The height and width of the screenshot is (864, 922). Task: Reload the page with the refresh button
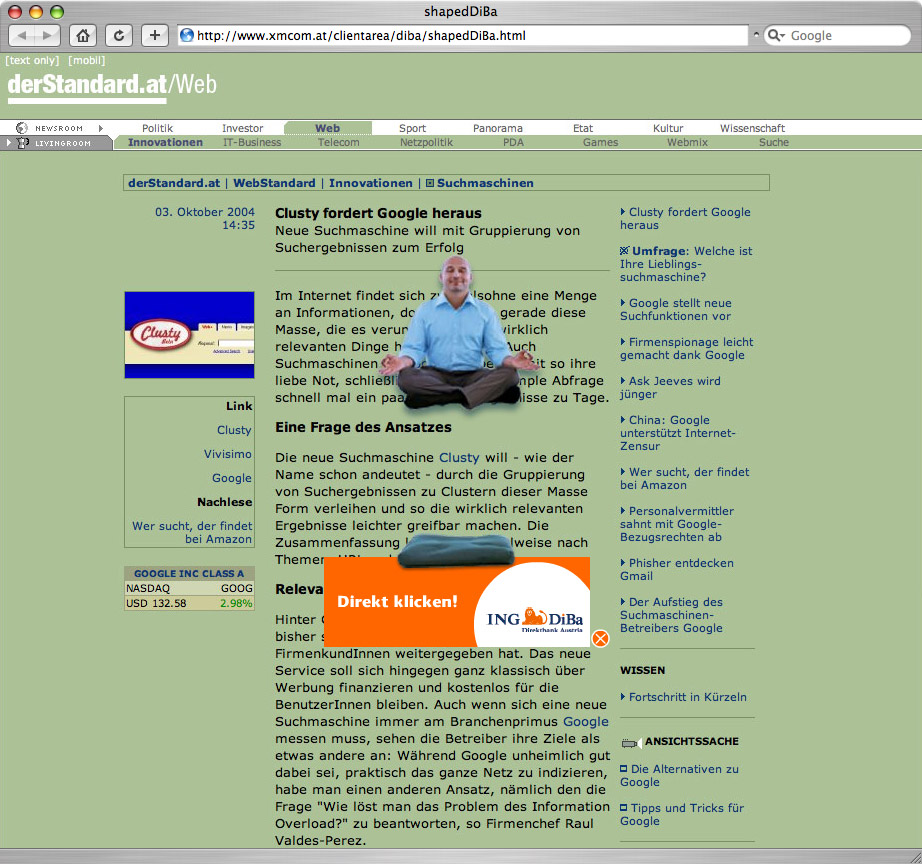click(x=119, y=35)
